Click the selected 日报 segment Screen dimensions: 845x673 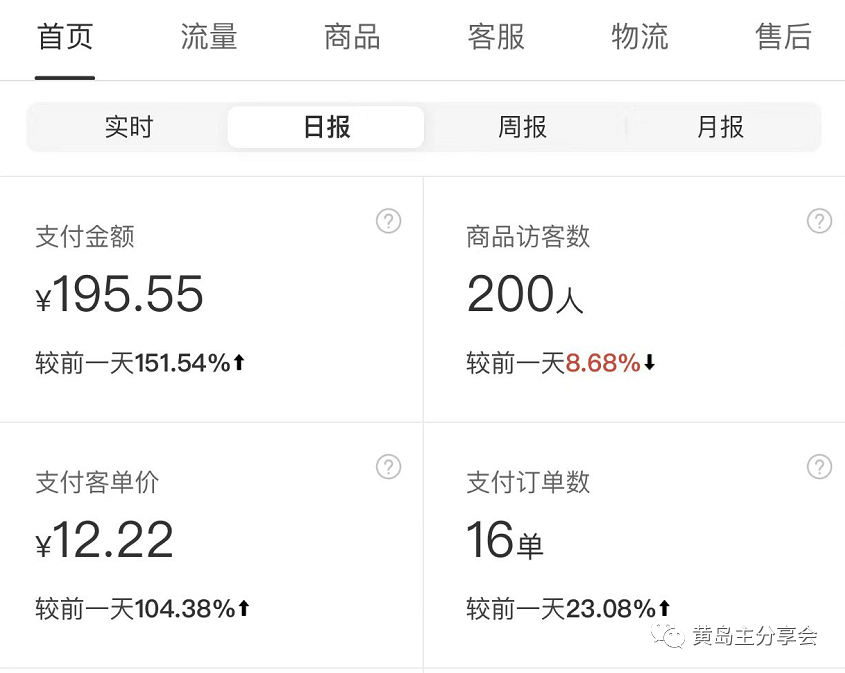click(325, 127)
